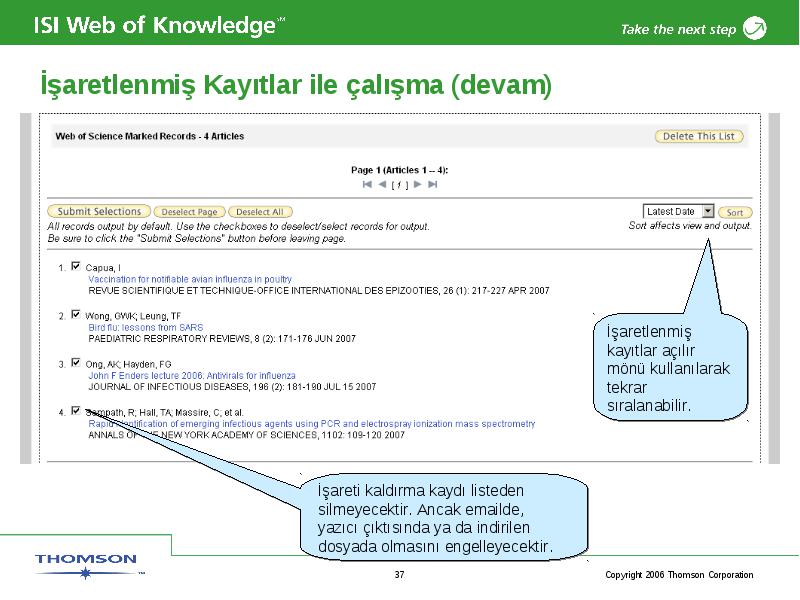Click the slide page number 37
800x600 pixels.
point(399,574)
